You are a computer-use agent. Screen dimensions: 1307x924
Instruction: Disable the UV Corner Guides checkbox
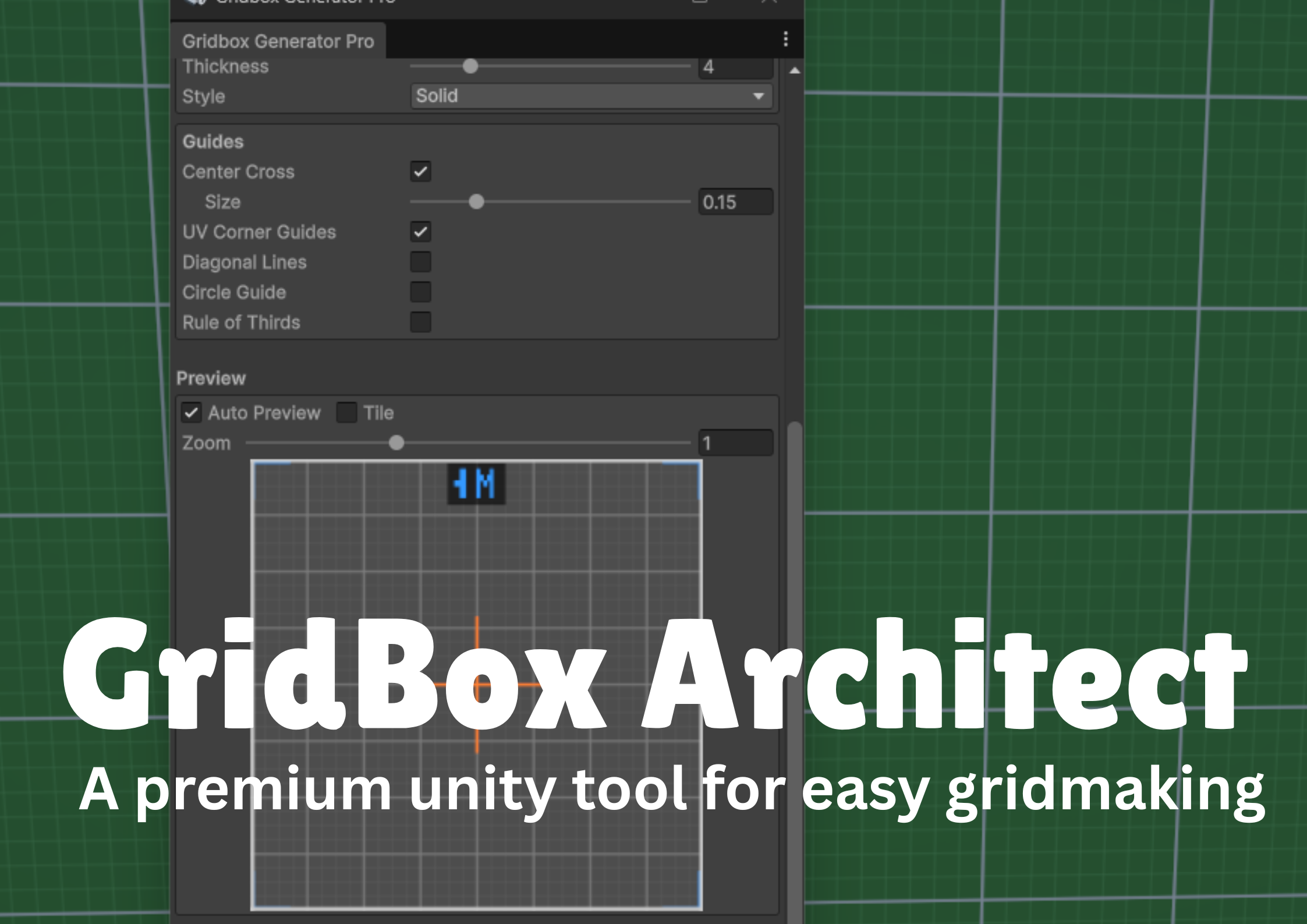click(x=420, y=232)
